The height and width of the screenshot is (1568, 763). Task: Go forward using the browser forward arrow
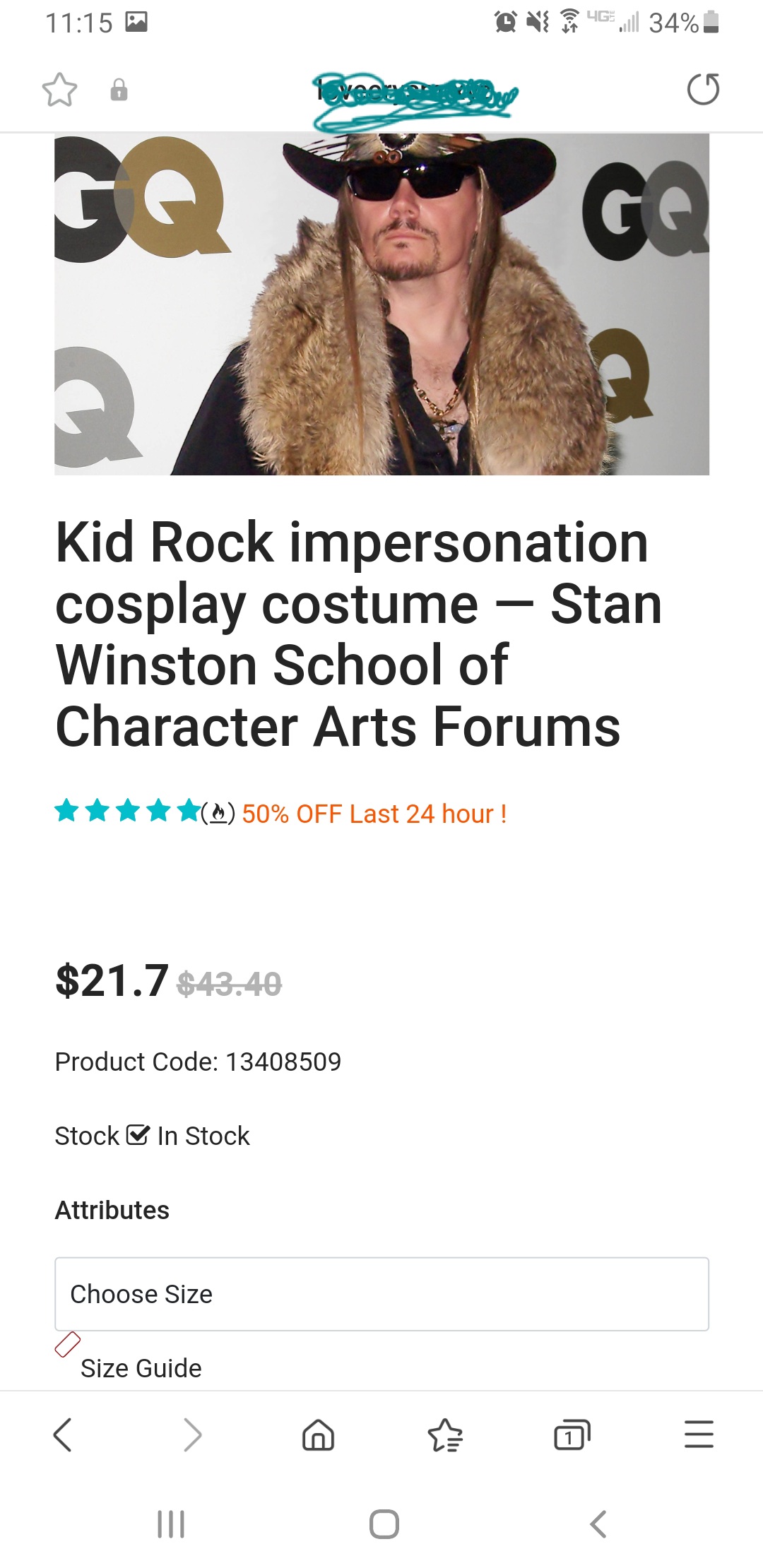point(192,1435)
